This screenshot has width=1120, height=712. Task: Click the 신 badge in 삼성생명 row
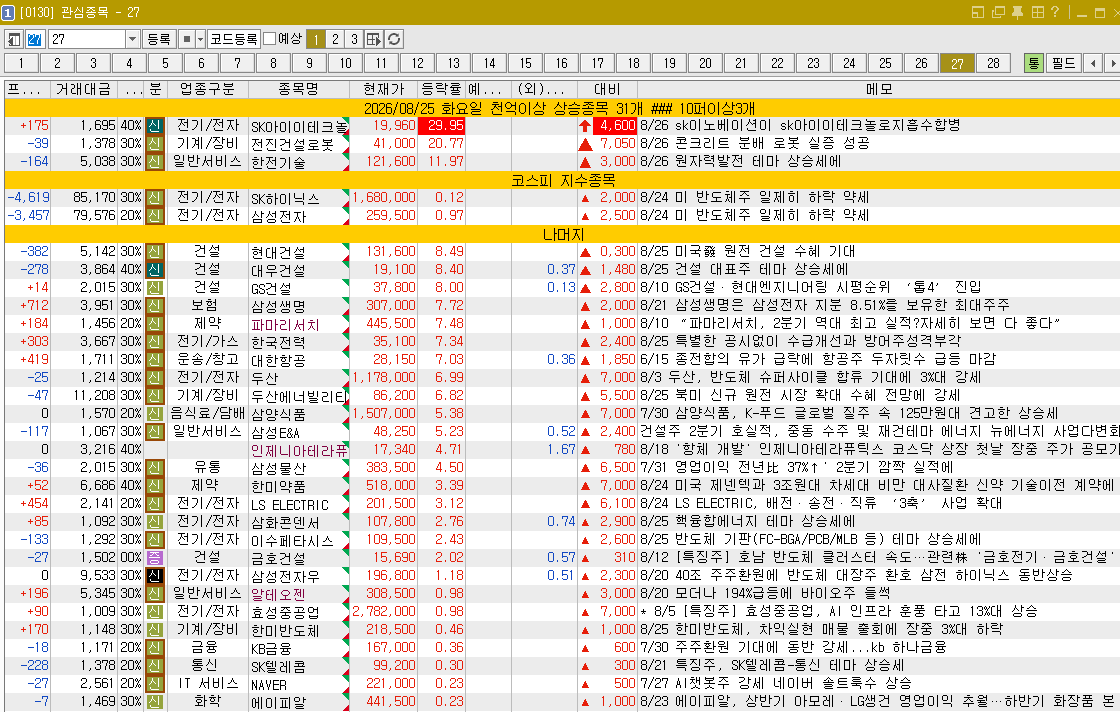(x=154, y=306)
